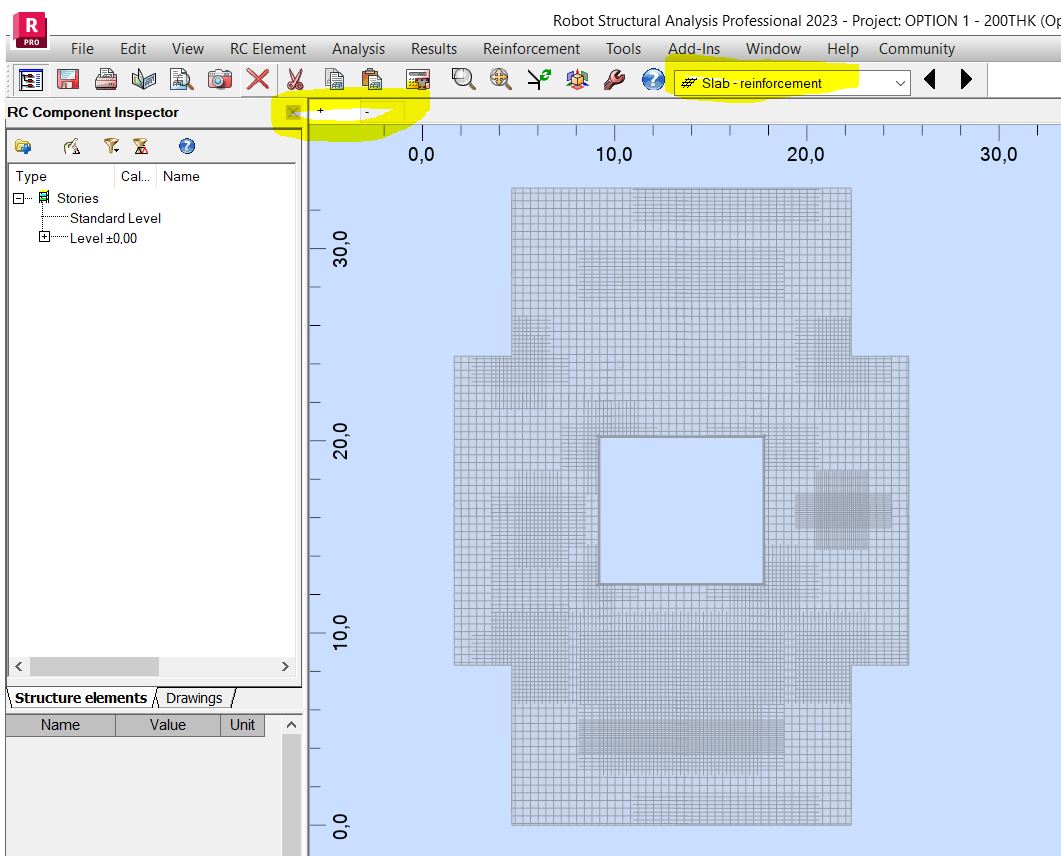Print the project
The width and height of the screenshot is (1061, 856).
pyautogui.click(x=105, y=80)
